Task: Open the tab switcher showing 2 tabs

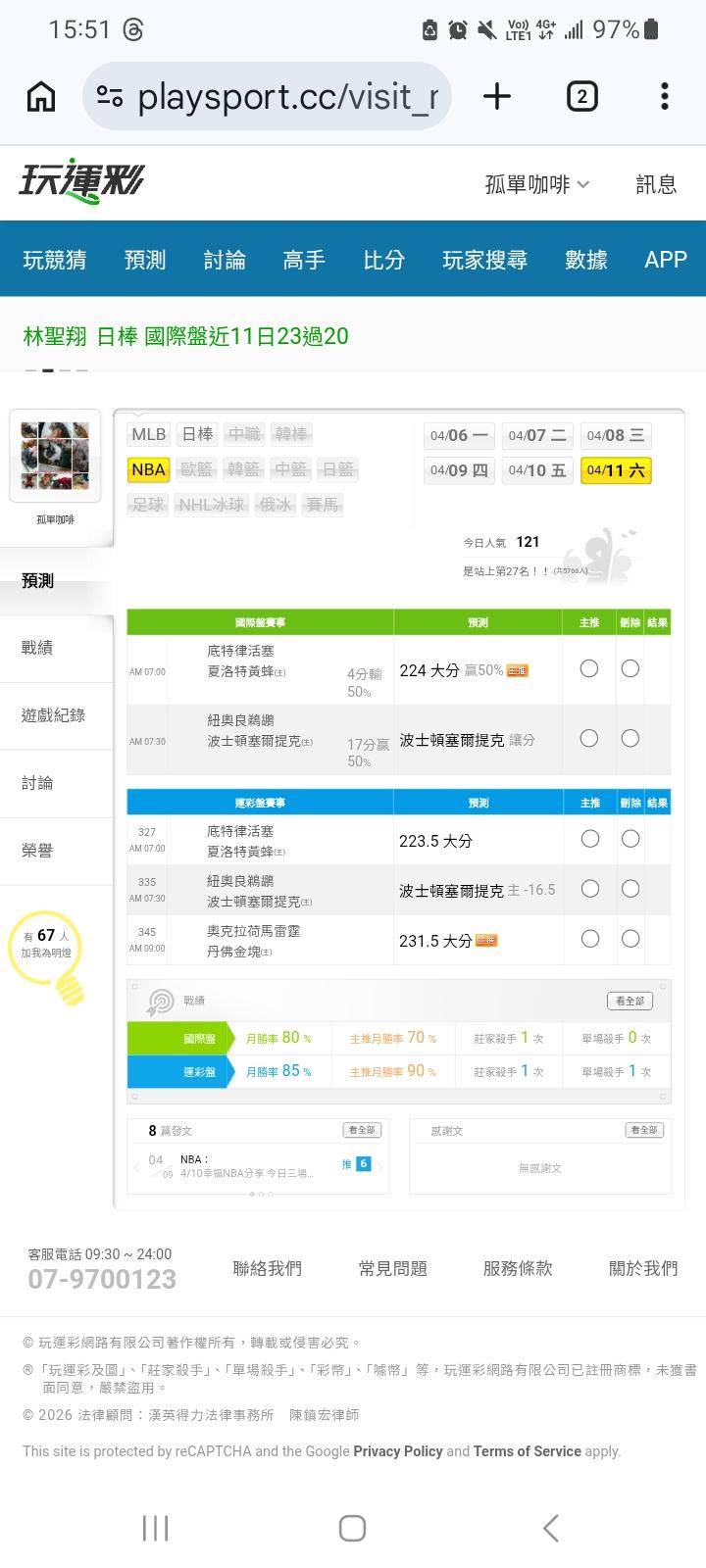Action: tap(581, 96)
